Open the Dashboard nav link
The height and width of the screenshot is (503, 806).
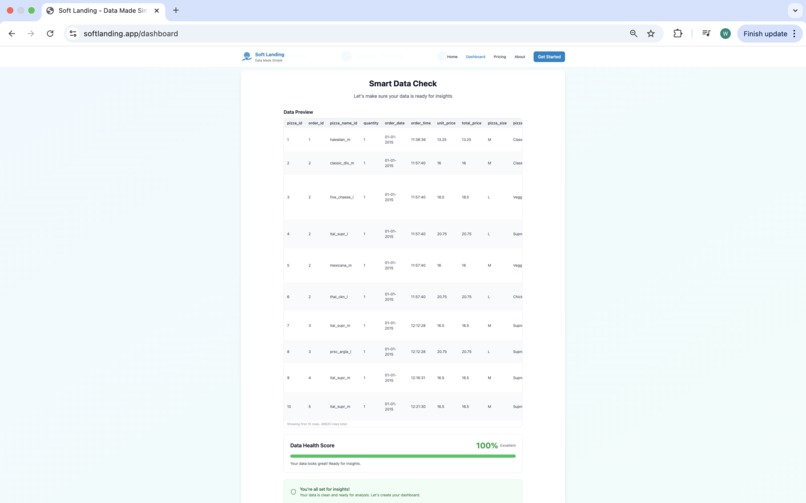(475, 57)
